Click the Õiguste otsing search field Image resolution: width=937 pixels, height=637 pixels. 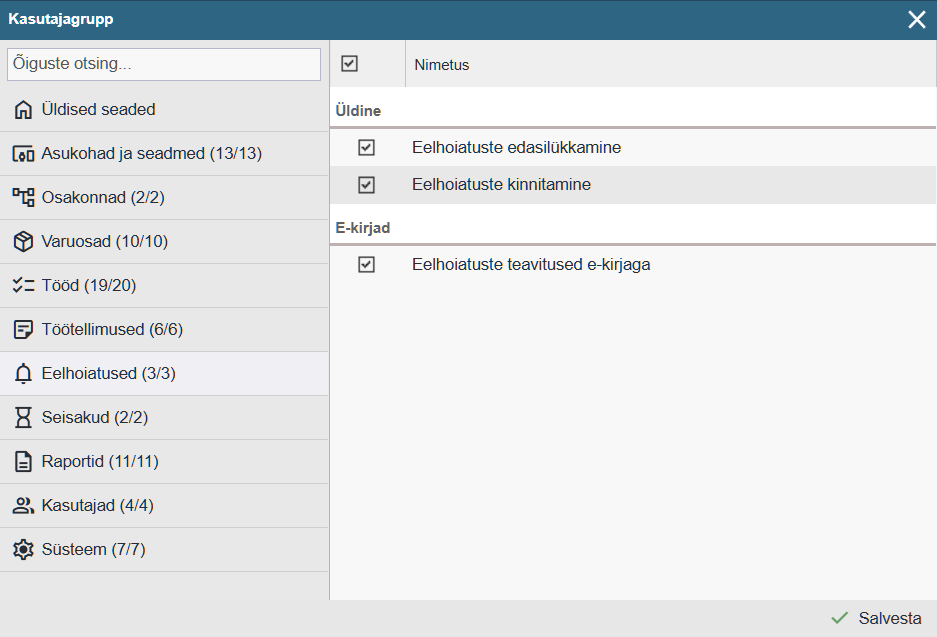coord(164,64)
